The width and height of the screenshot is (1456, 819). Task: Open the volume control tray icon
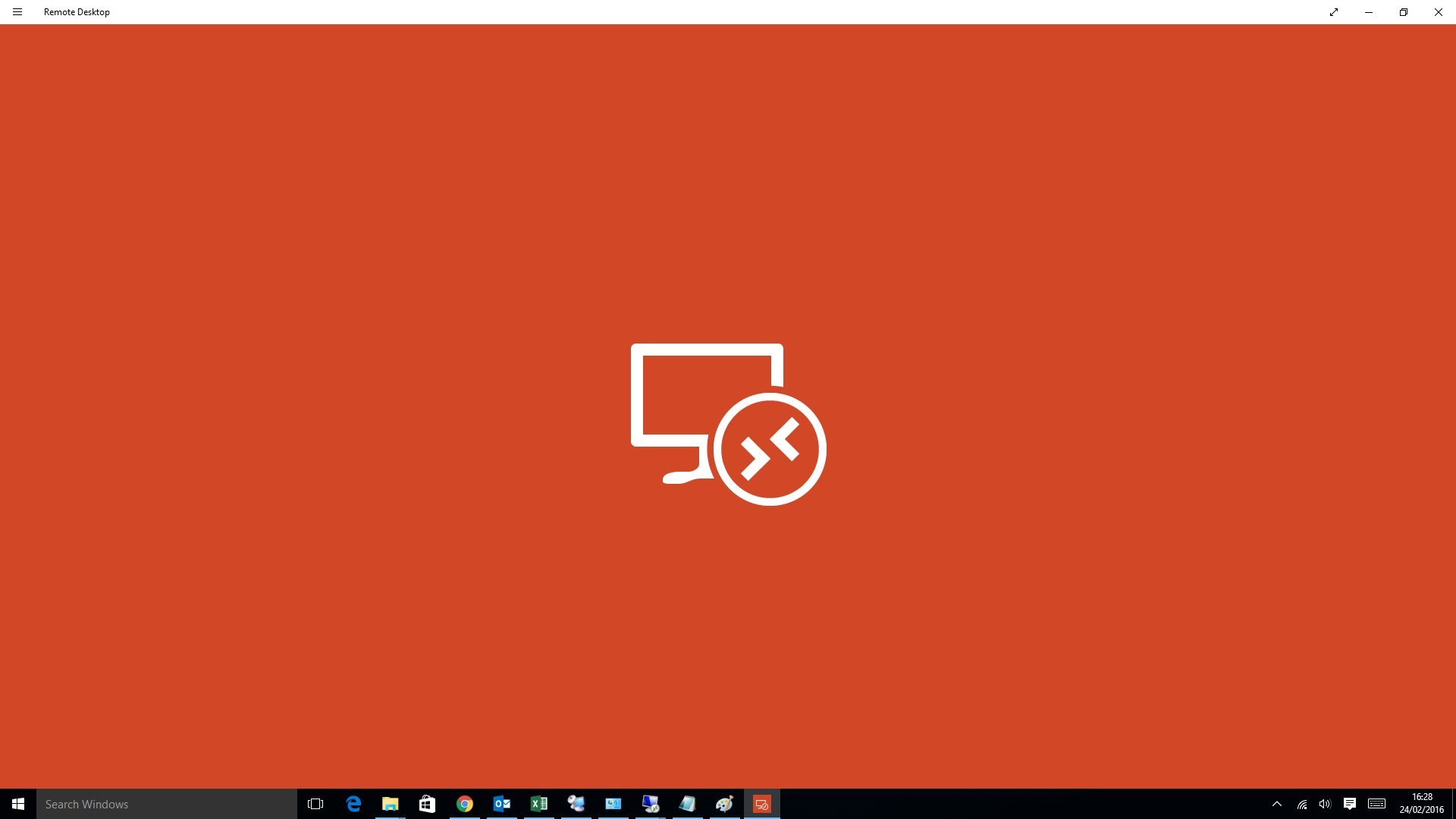tap(1325, 804)
